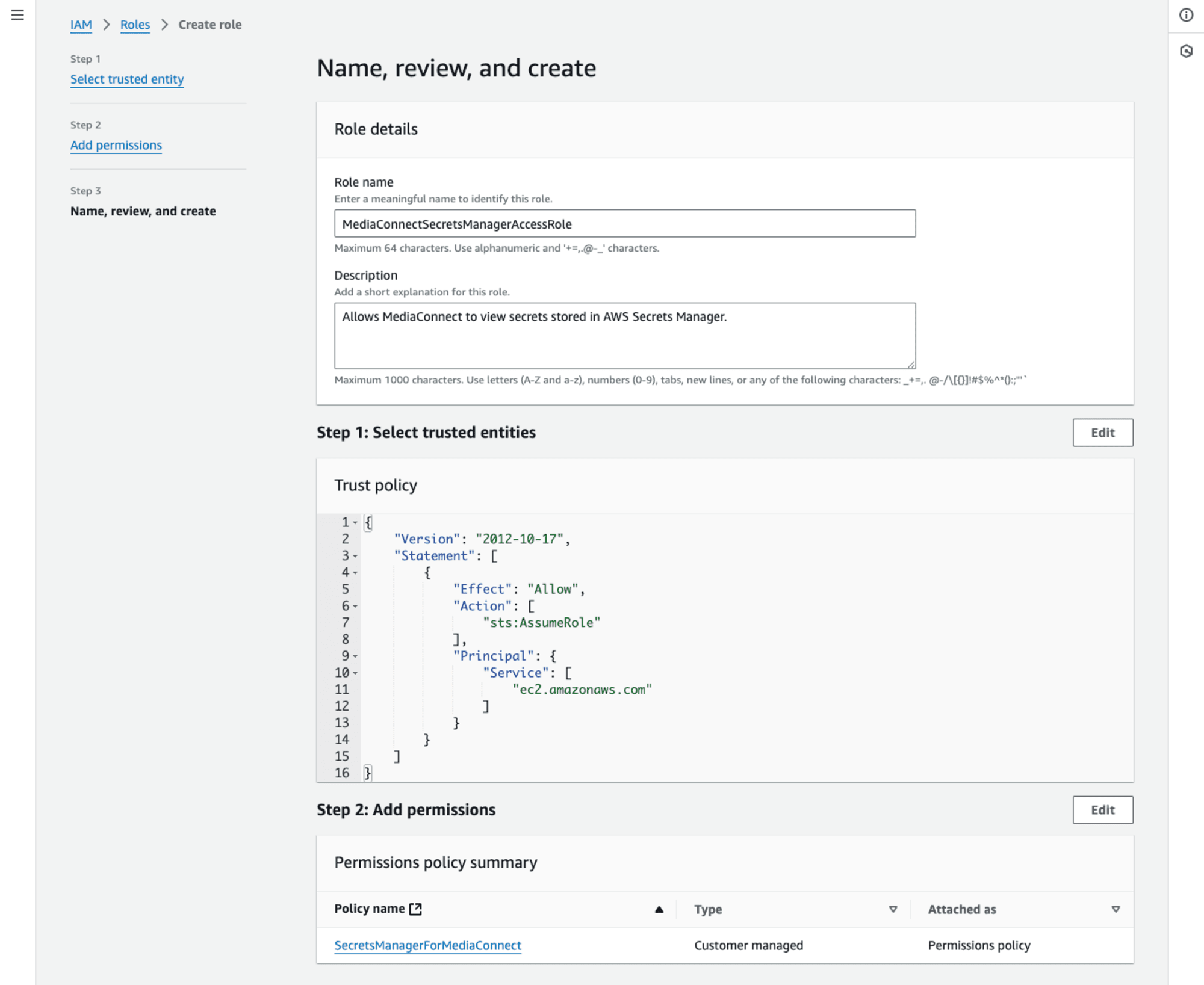Image resolution: width=1204 pixels, height=985 pixels.
Task: Open the info help panel icon
Action: click(x=1186, y=15)
